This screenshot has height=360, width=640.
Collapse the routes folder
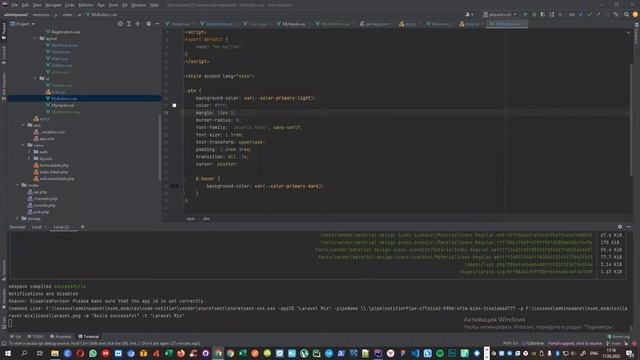click(18, 185)
